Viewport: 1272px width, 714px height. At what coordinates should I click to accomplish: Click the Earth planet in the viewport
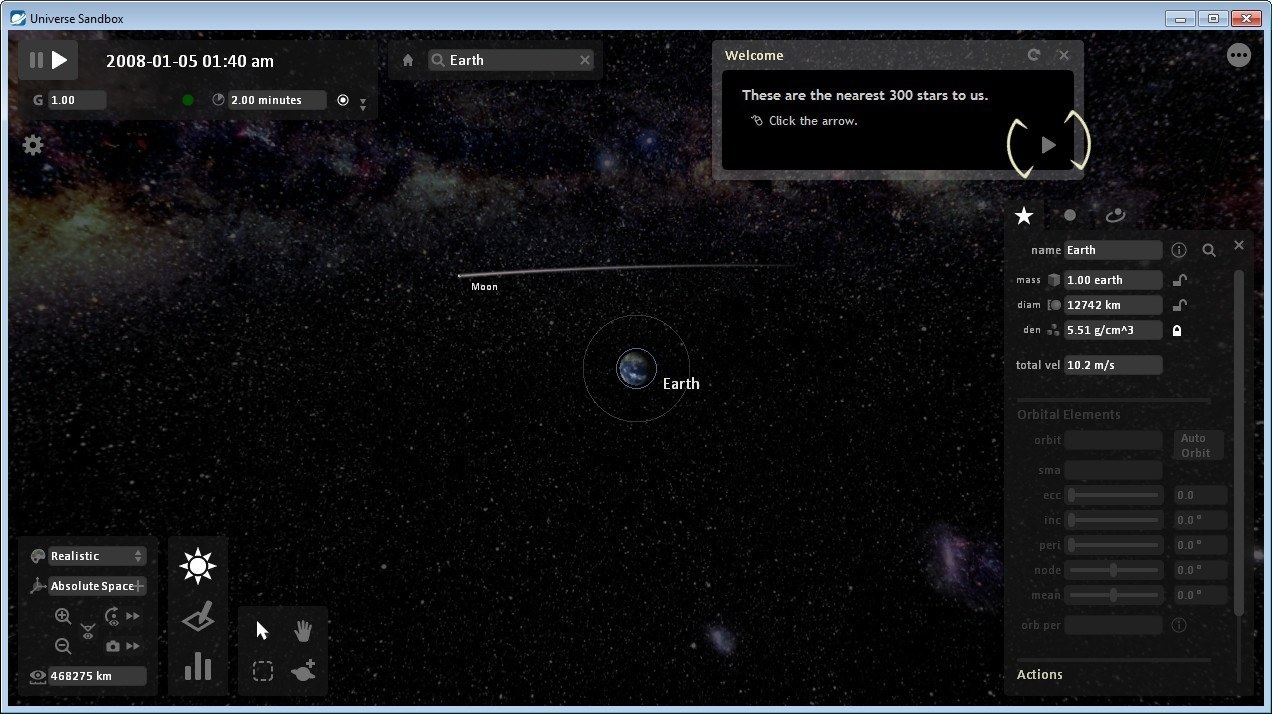click(x=636, y=369)
